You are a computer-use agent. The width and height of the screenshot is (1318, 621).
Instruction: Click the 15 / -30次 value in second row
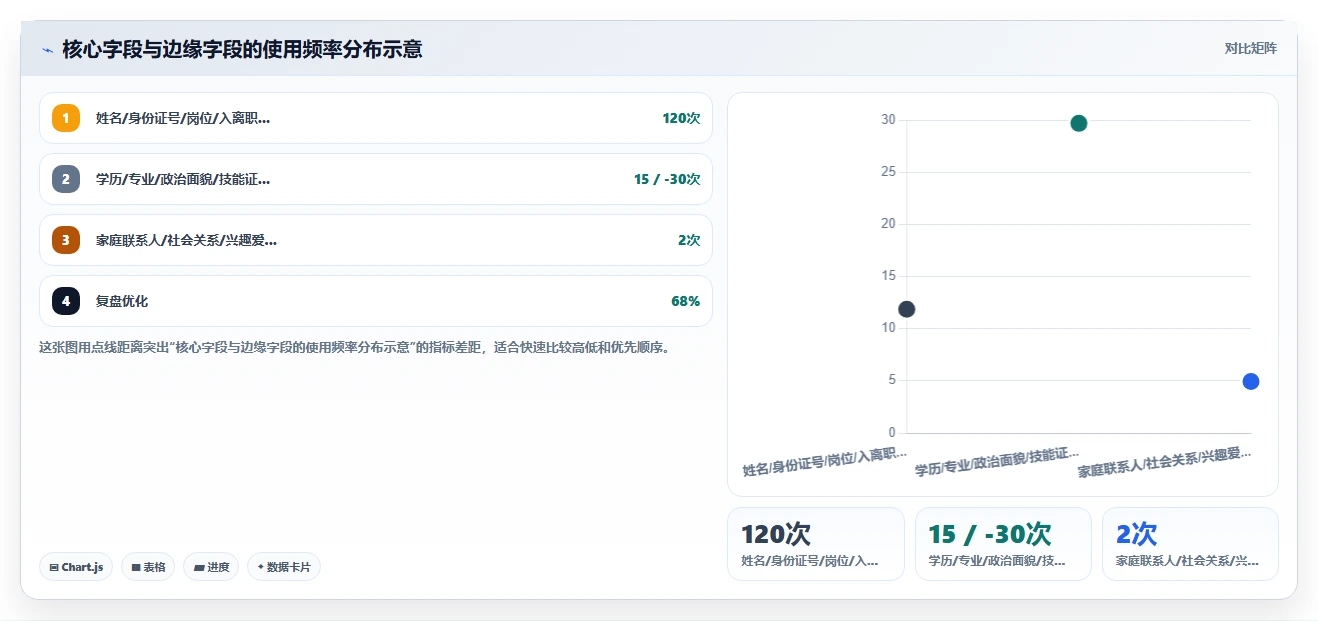pyautogui.click(x=667, y=179)
